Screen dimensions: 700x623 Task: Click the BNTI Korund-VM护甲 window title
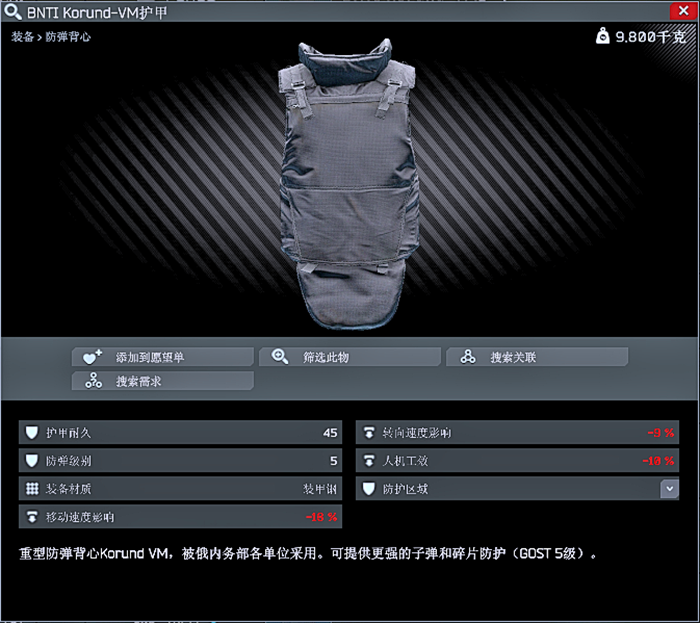point(97,12)
